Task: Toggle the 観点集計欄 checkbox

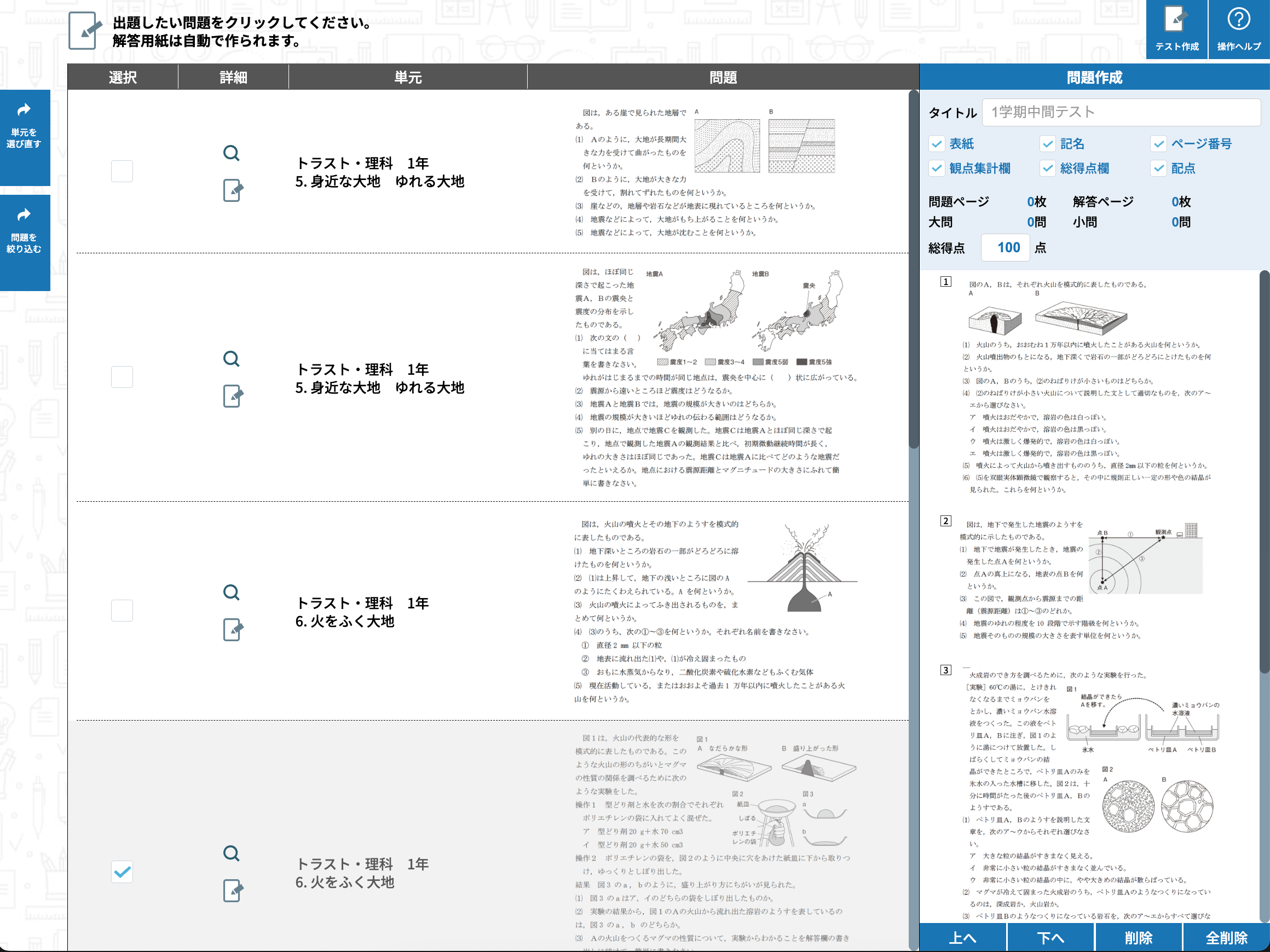Action: pos(937,168)
